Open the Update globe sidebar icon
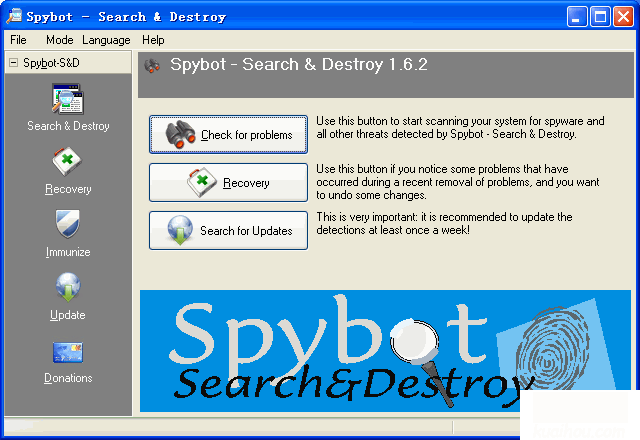Screen dimensions: 640x440 pos(68,287)
